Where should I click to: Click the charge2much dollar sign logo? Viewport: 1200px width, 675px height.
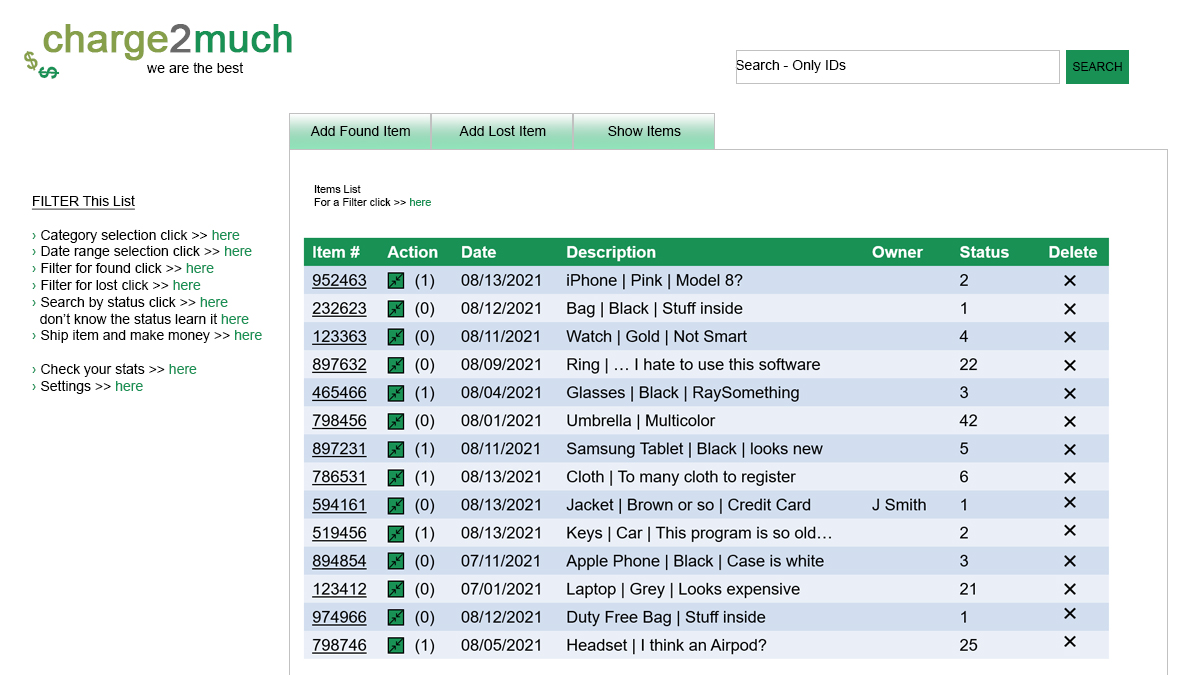pos(41,65)
